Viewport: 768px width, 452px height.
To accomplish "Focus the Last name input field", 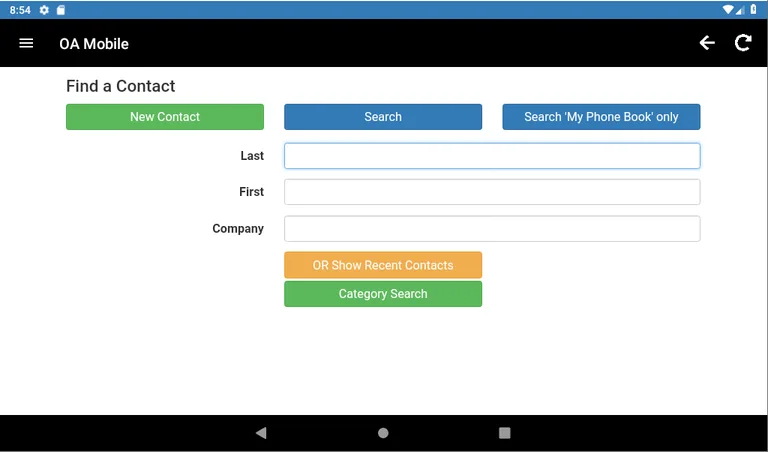I will click(x=492, y=156).
